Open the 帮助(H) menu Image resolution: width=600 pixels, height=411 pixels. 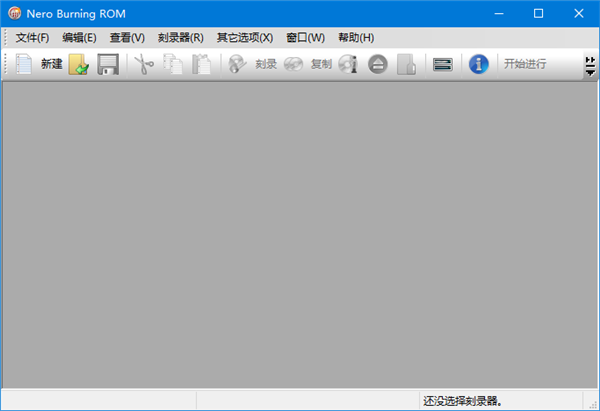(x=355, y=37)
